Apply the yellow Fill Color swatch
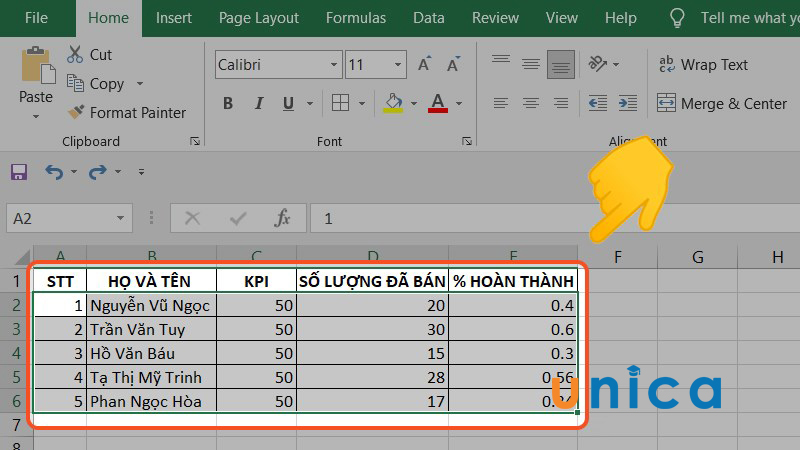The width and height of the screenshot is (800, 450). pos(392,103)
